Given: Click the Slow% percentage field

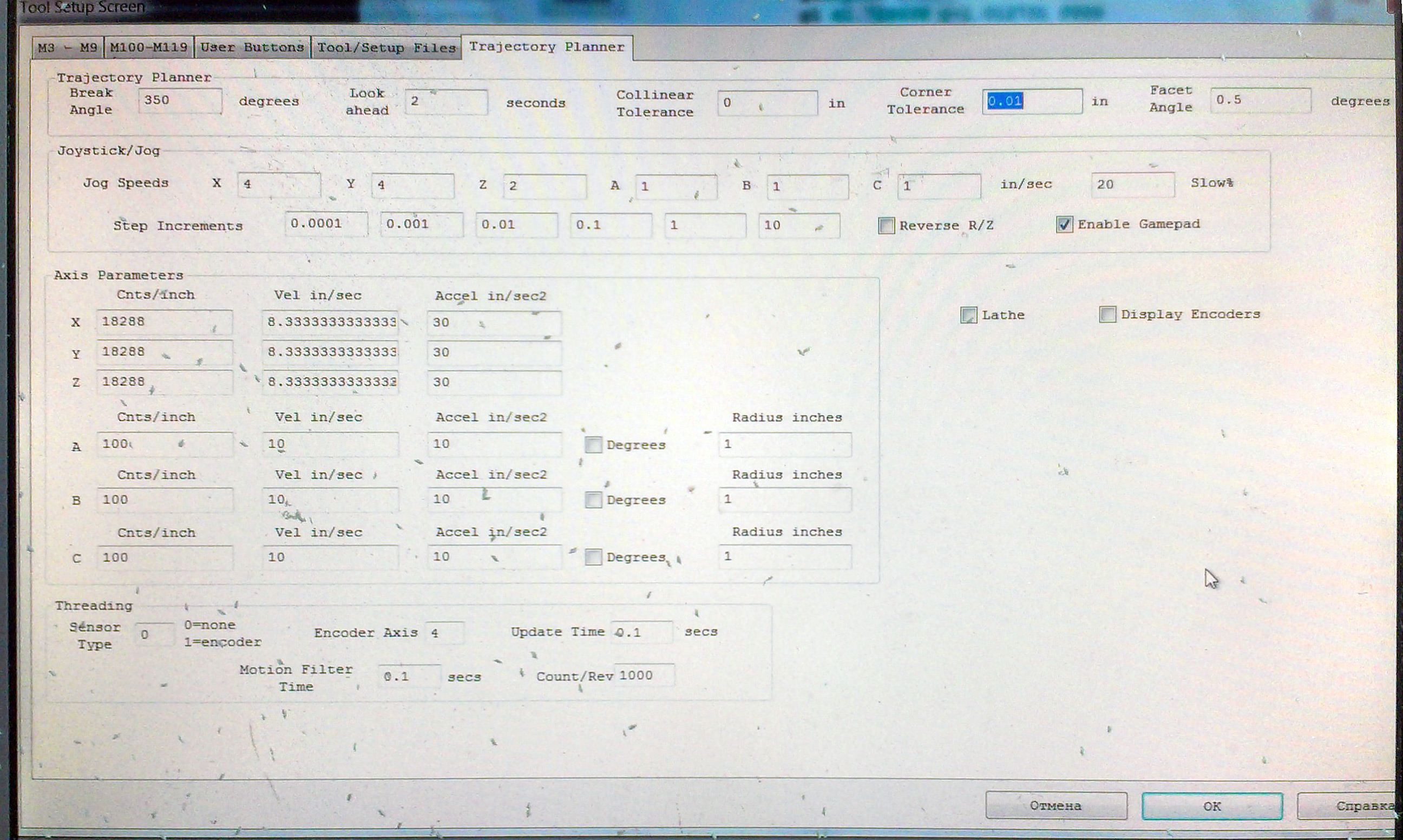Looking at the screenshot, I should point(1132,185).
